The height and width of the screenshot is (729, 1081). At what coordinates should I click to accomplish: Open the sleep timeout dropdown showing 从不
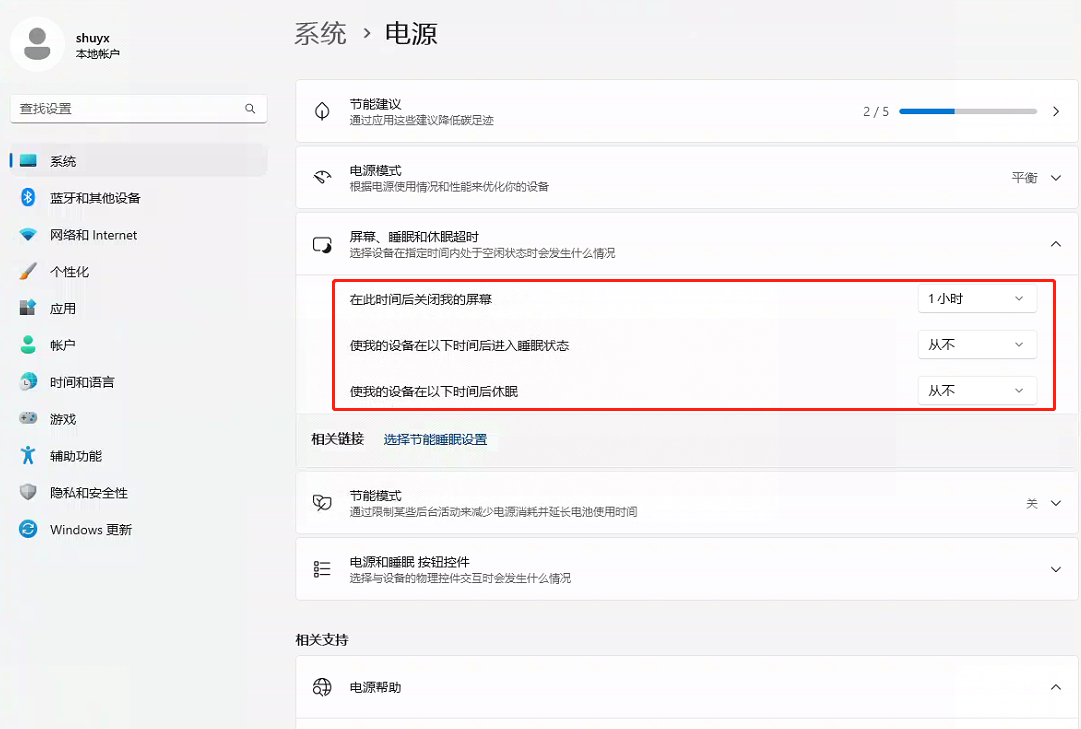pyautogui.click(x=977, y=344)
